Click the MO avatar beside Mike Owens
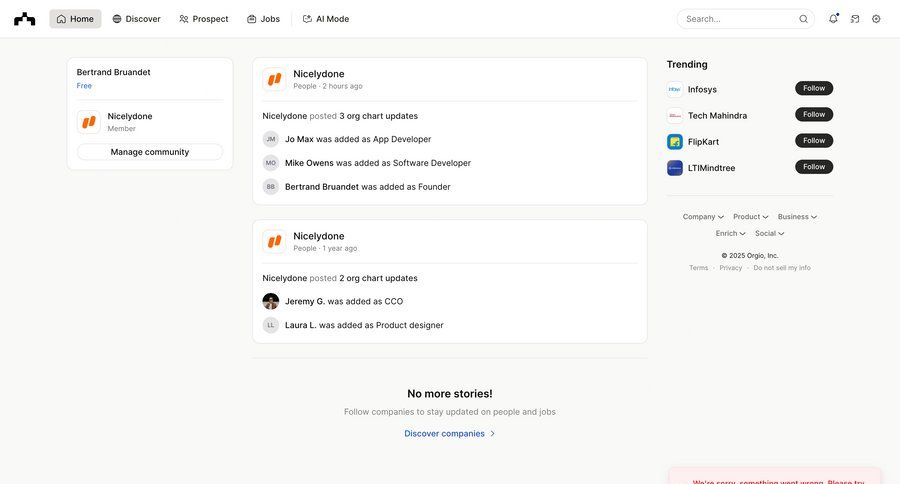Screen dimensions: 900x484 (x=271, y=163)
